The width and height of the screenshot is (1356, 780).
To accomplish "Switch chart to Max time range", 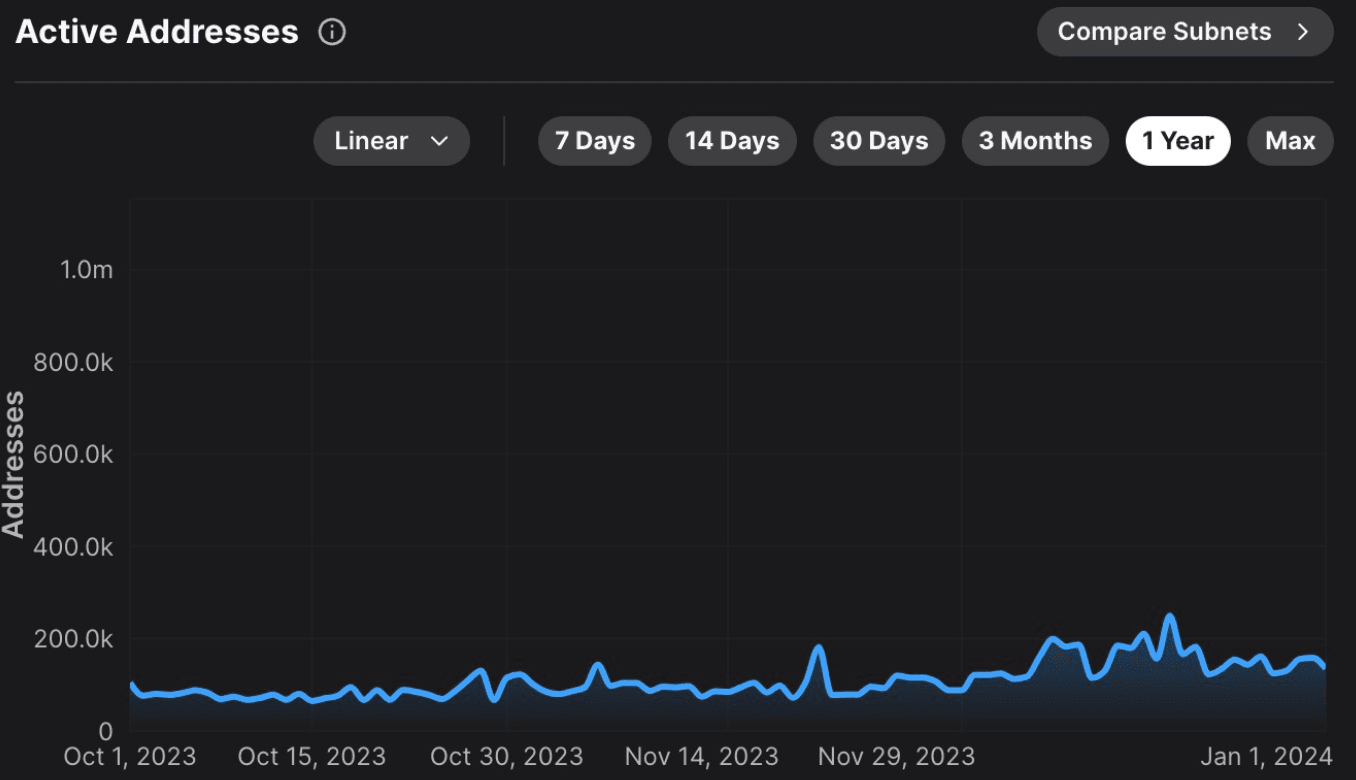I will (1290, 141).
